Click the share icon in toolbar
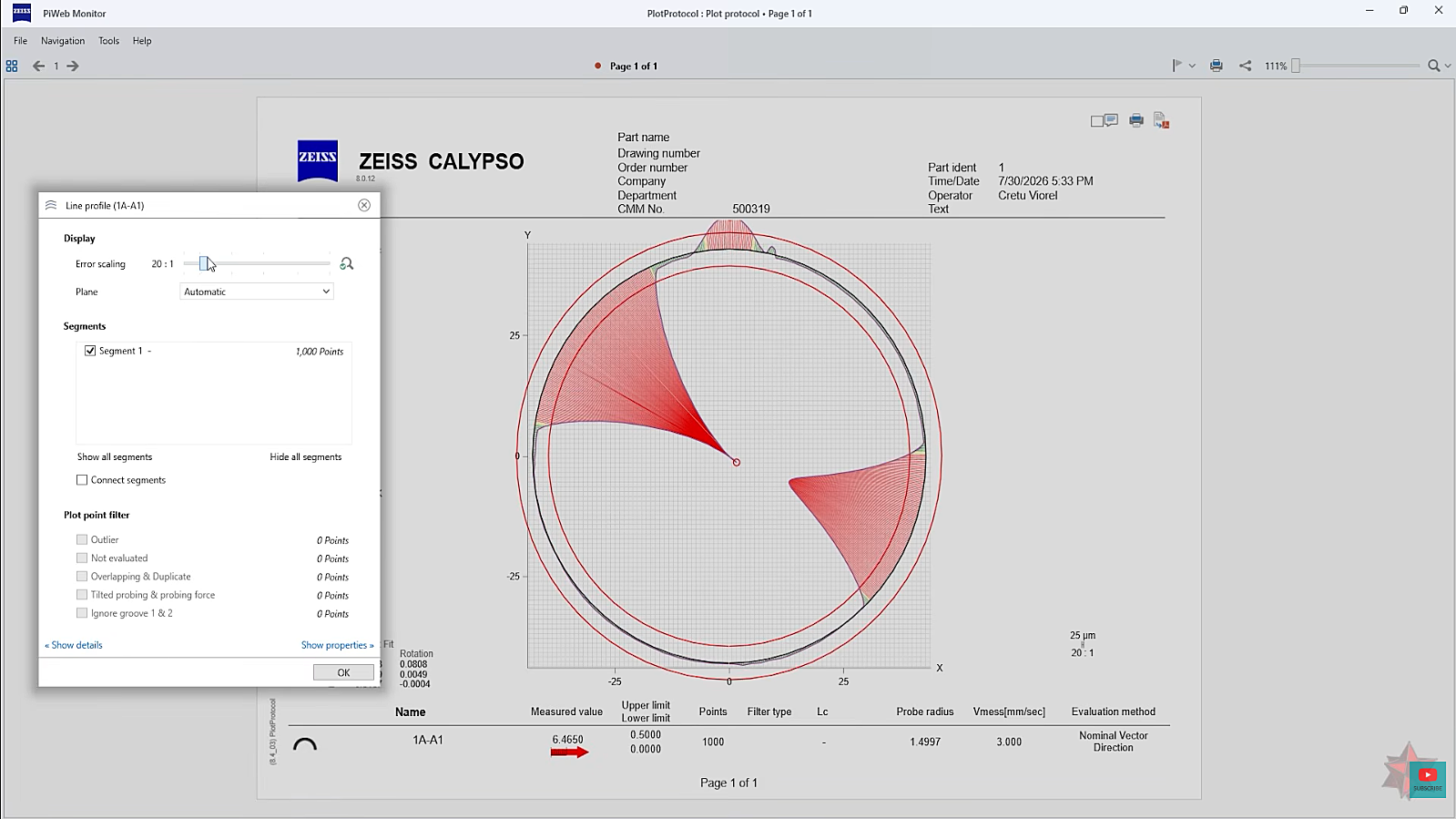Image resolution: width=1456 pixels, height=819 pixels. [1245, 66]
